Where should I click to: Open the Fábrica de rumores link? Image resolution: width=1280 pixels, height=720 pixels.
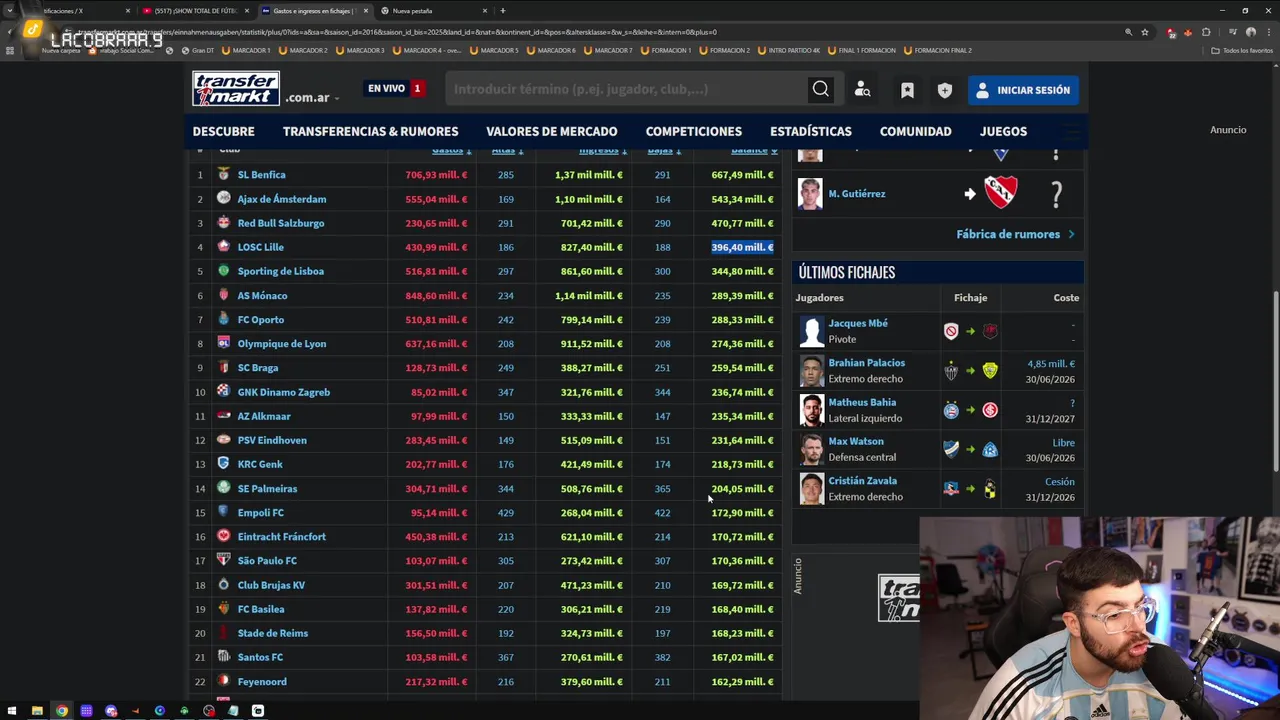click(1015, 234)
